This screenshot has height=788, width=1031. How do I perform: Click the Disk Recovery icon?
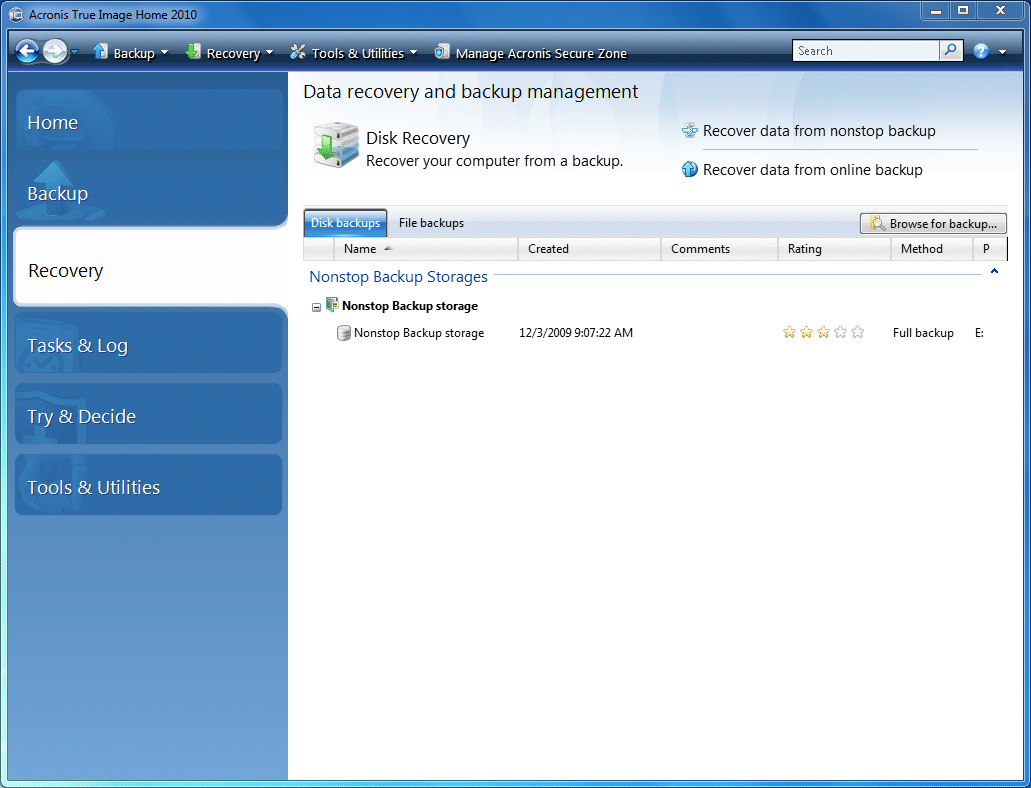pos(336,145)
